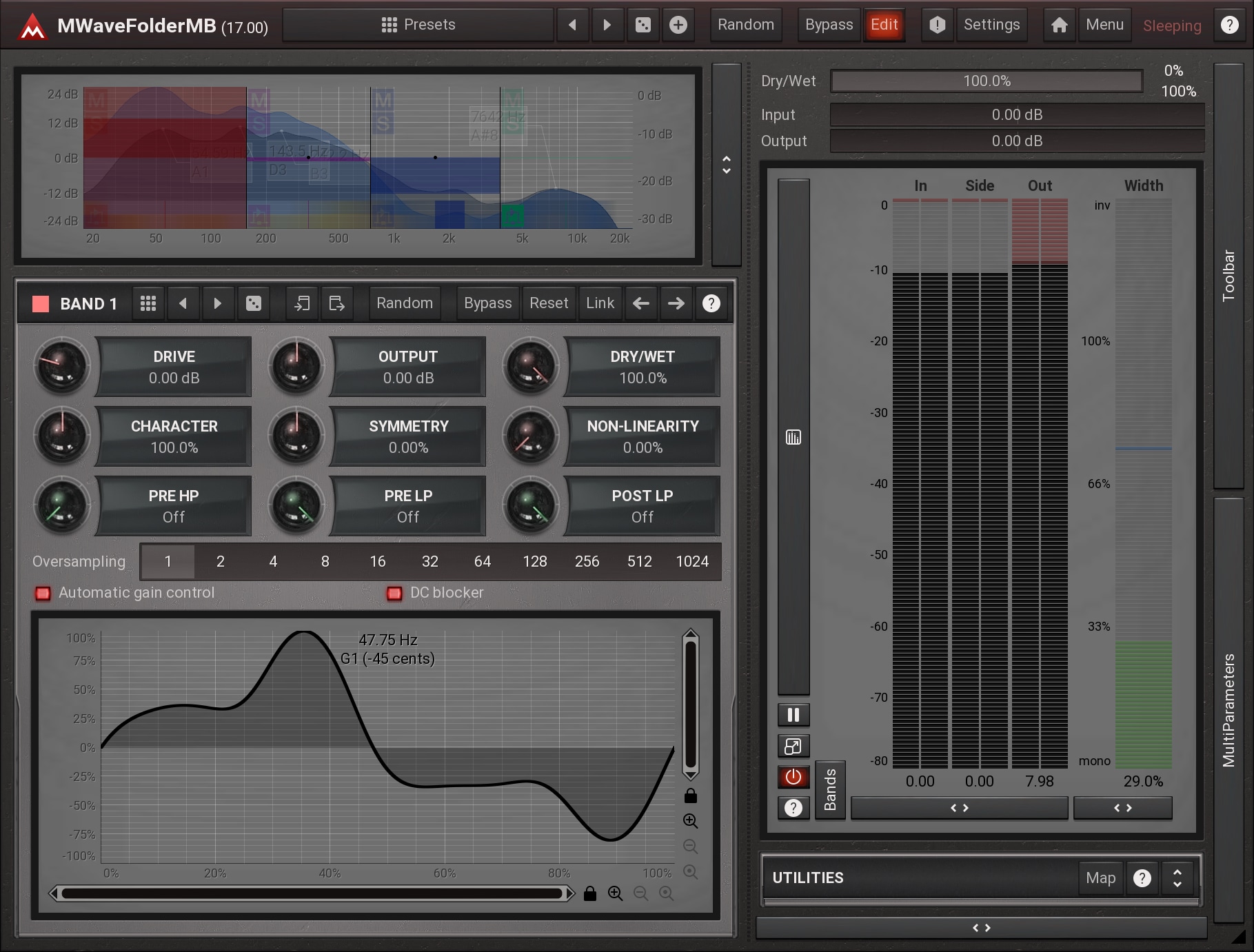Click the home icon in top bar
Viewport: 1254px width, 952px height.
pos(1059,26)
